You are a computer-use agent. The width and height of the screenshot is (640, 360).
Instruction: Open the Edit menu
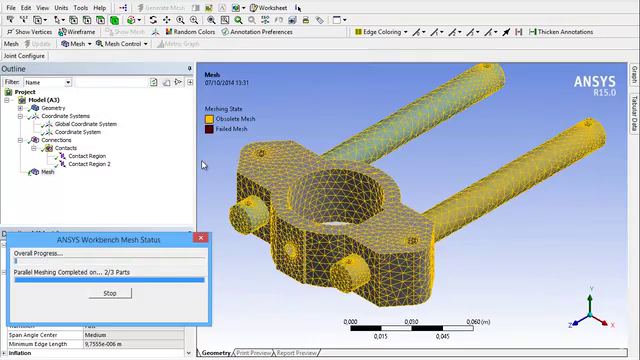point(26,8)
